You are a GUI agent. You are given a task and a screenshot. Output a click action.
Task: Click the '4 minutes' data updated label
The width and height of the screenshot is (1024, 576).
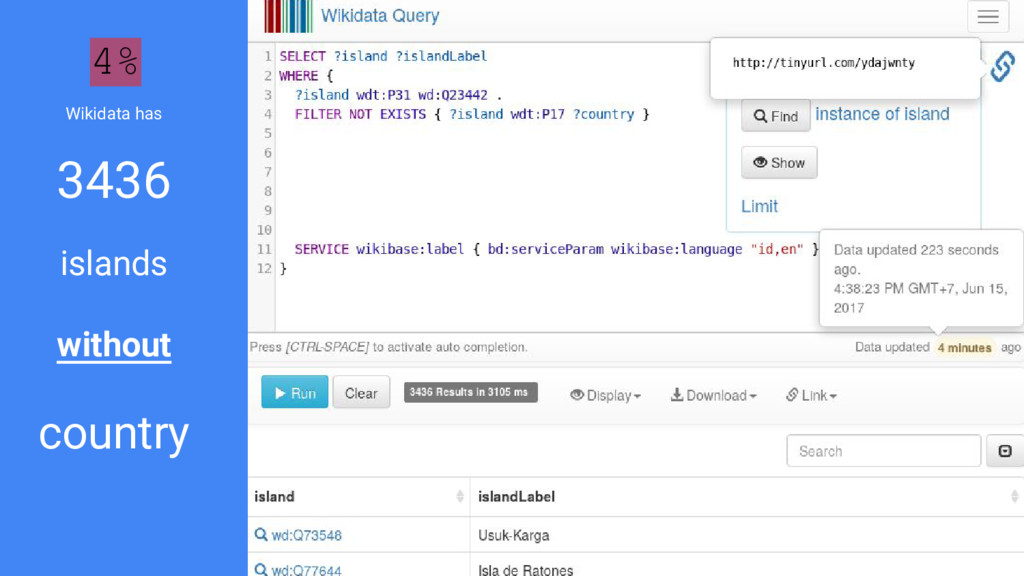[965, 348]
